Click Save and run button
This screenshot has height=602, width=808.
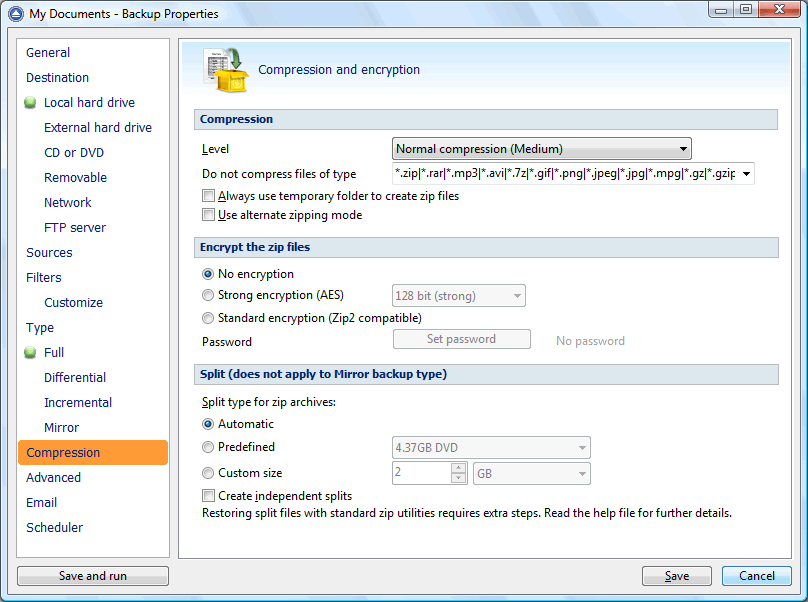[x=93, y=576]
